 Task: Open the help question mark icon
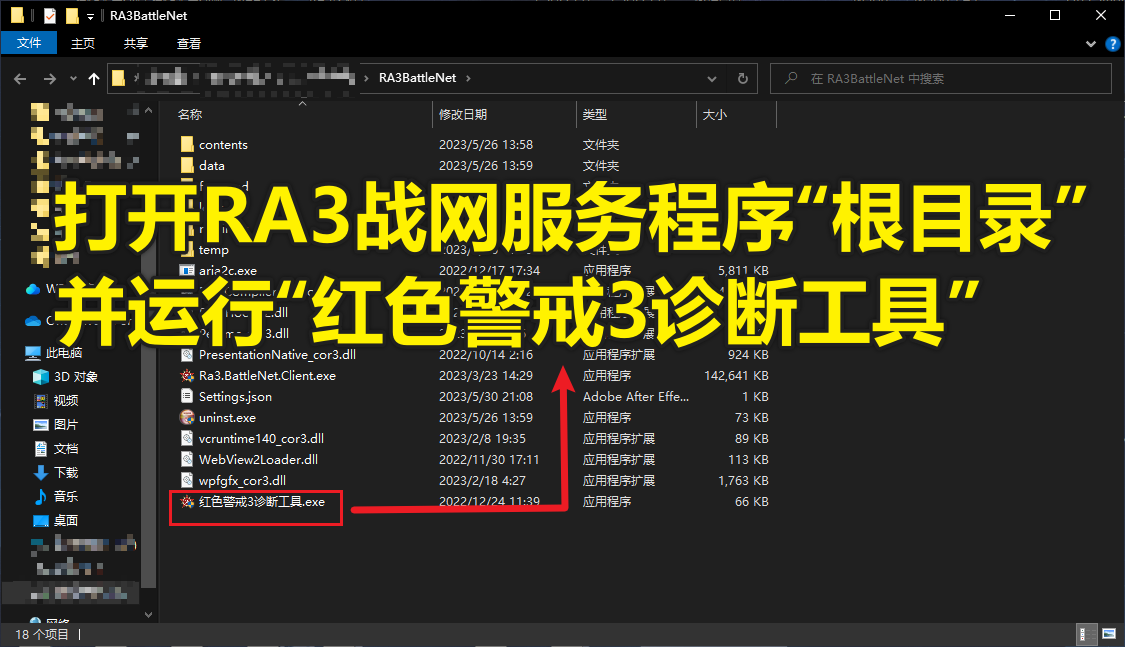click(1113, 44)
